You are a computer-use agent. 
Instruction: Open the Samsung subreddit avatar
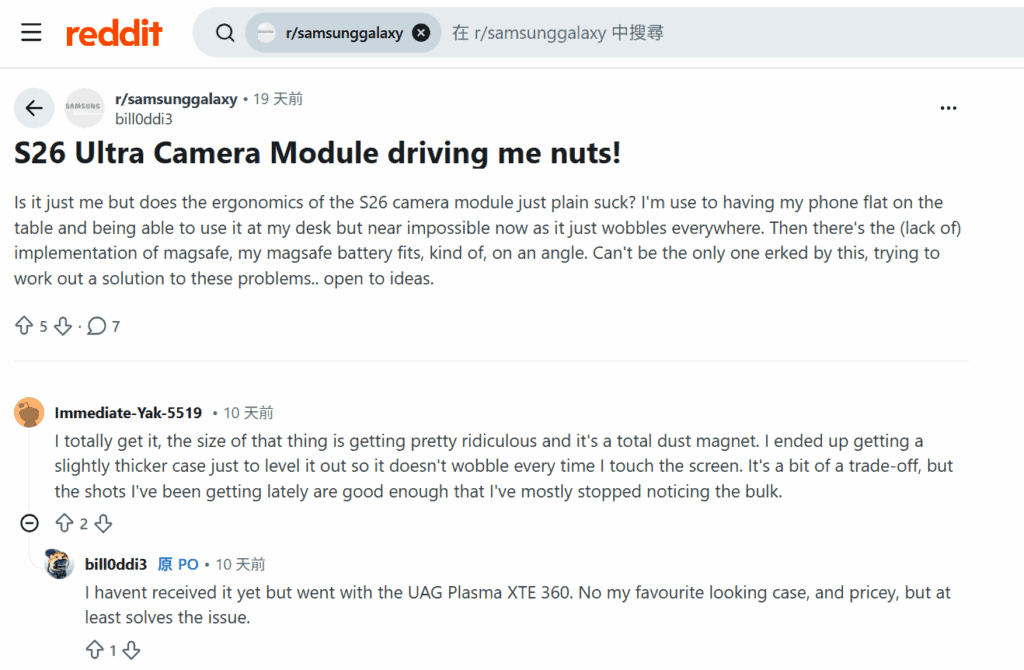click(x=84, y=108)
